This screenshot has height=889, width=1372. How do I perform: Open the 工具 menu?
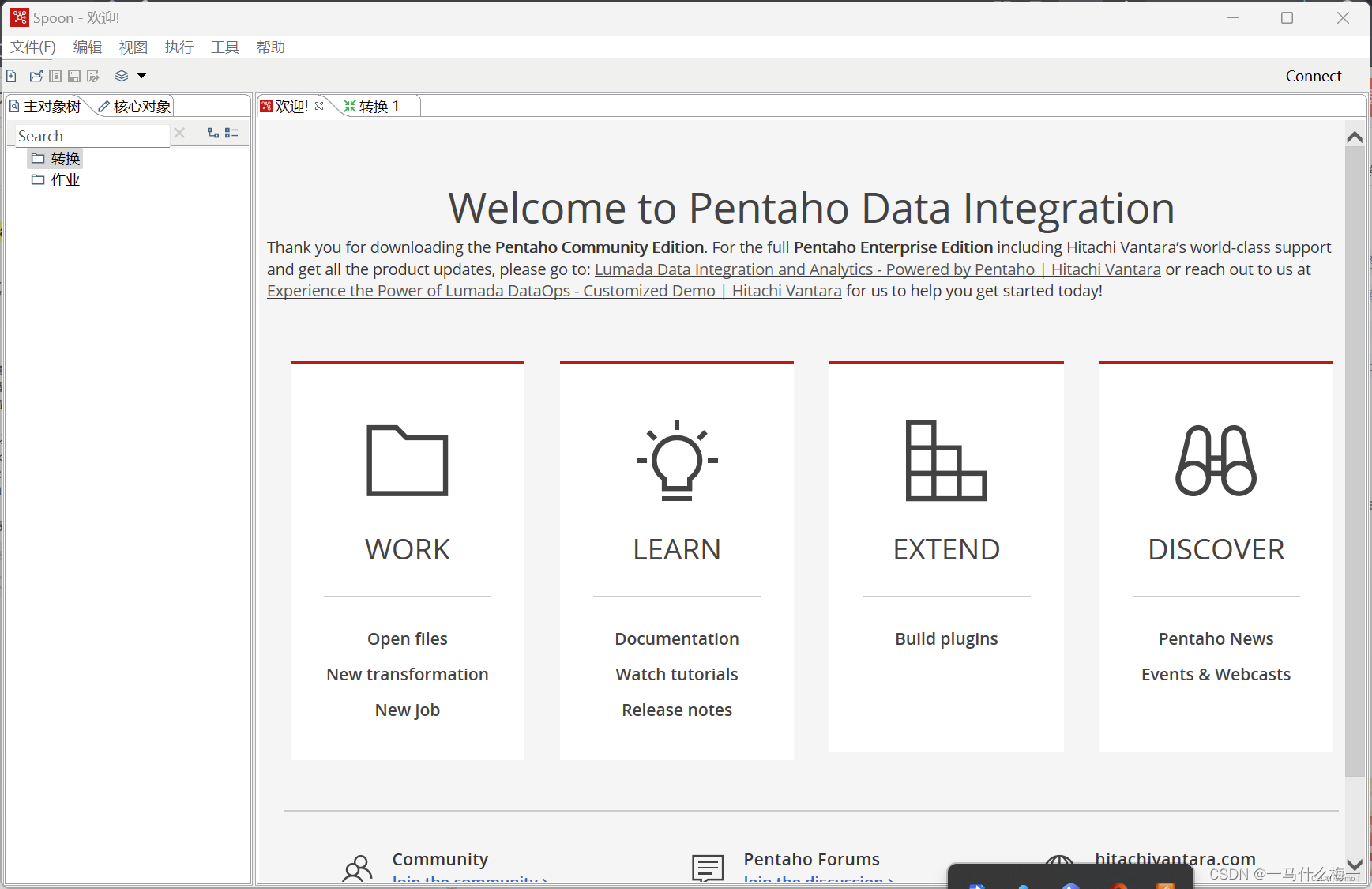click(x=225, y=47)
